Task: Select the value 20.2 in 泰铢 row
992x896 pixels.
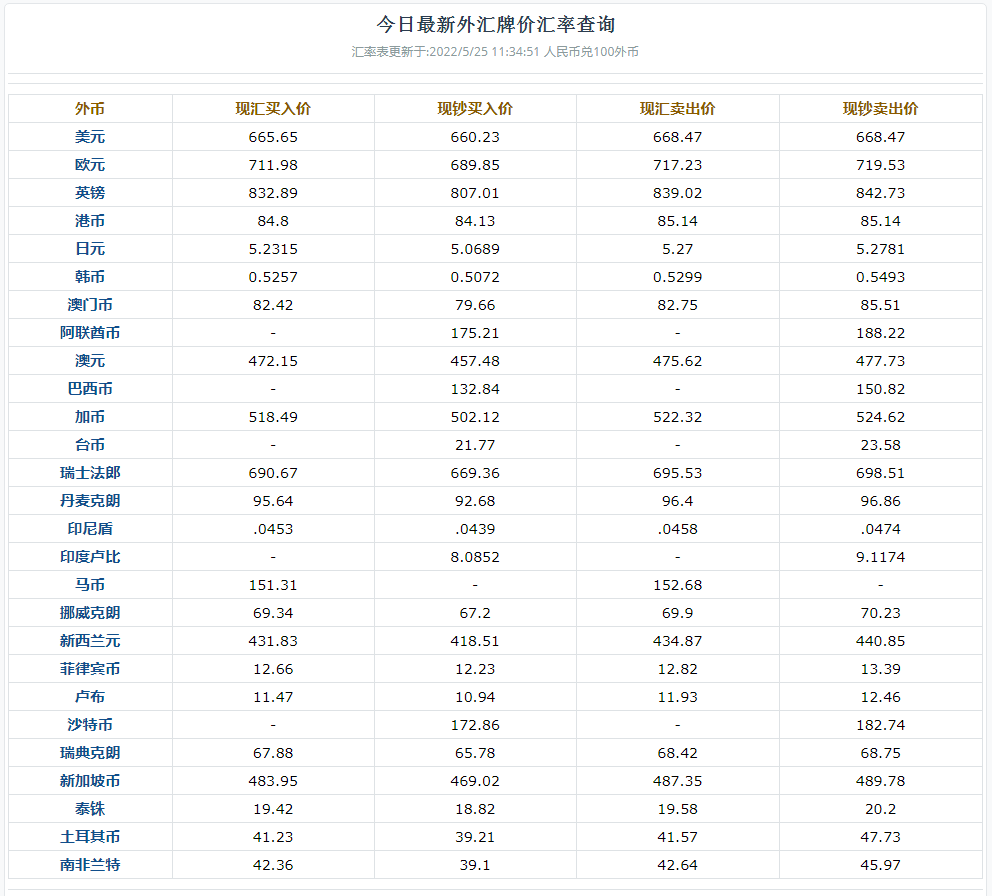Action: click(881, 809)
